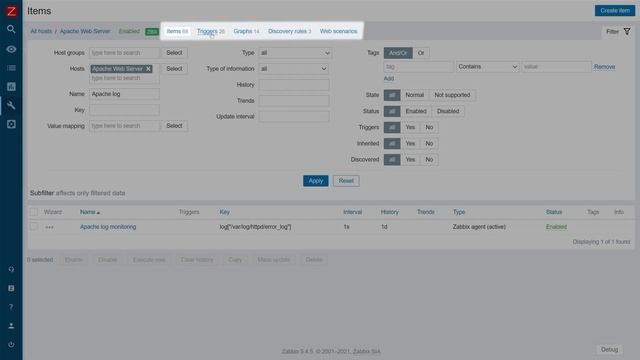The width and height of the screenshot is (640, 360).
Task: Set State filter to Not supported
Action: [x=452, y=95]
